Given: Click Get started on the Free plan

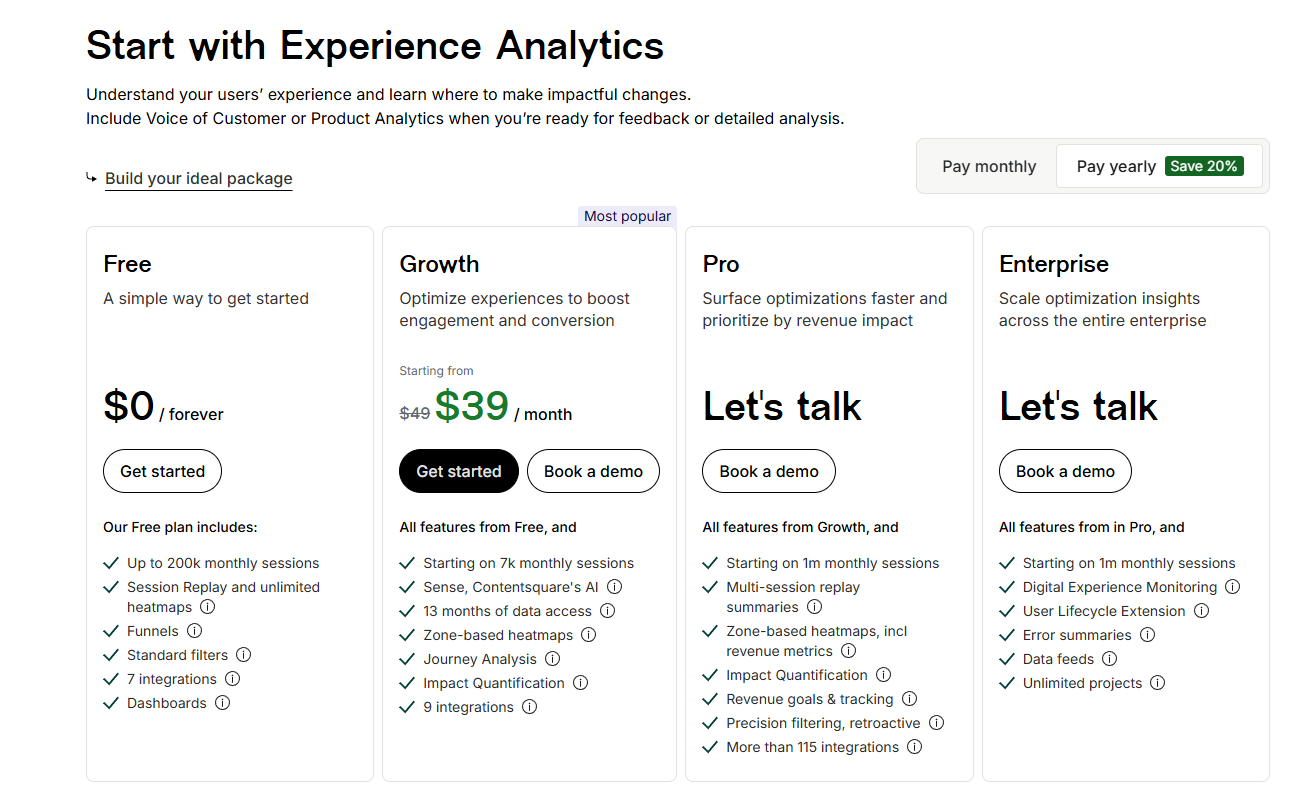Looking at the screenshot, I should [x=162, y=470].
